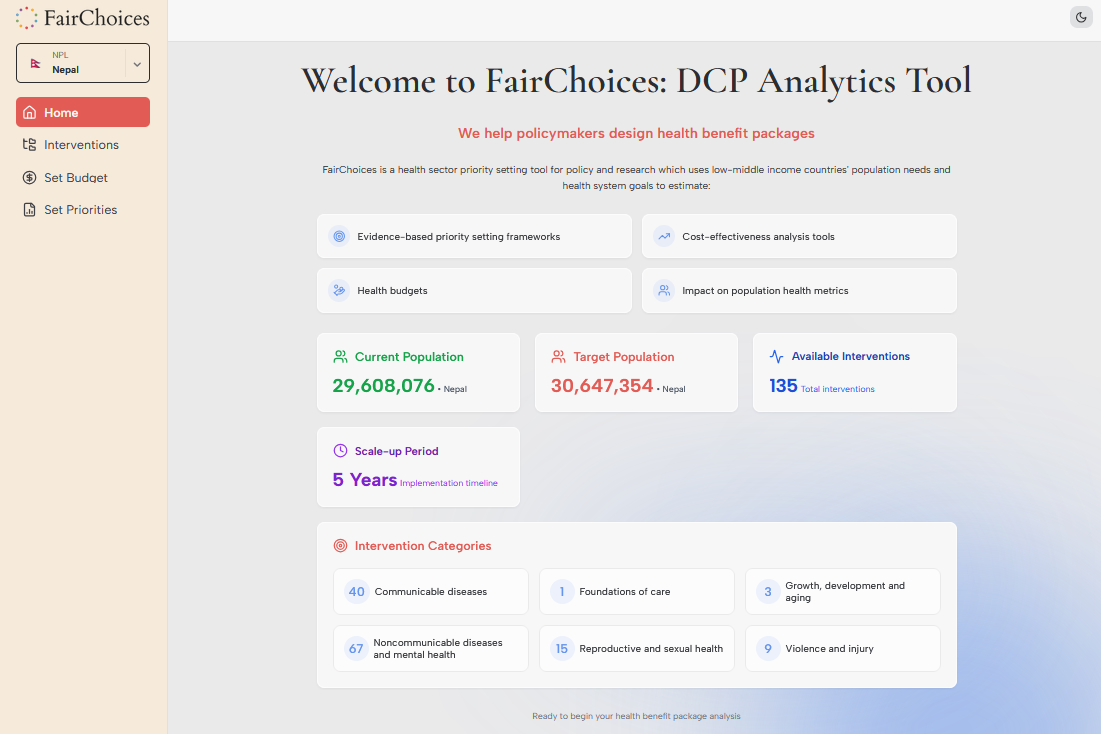Click the hierarchy icon next to Interventions
This screenshot has height=734, width=1101.
pyautogui.click(x=29, y=144)
